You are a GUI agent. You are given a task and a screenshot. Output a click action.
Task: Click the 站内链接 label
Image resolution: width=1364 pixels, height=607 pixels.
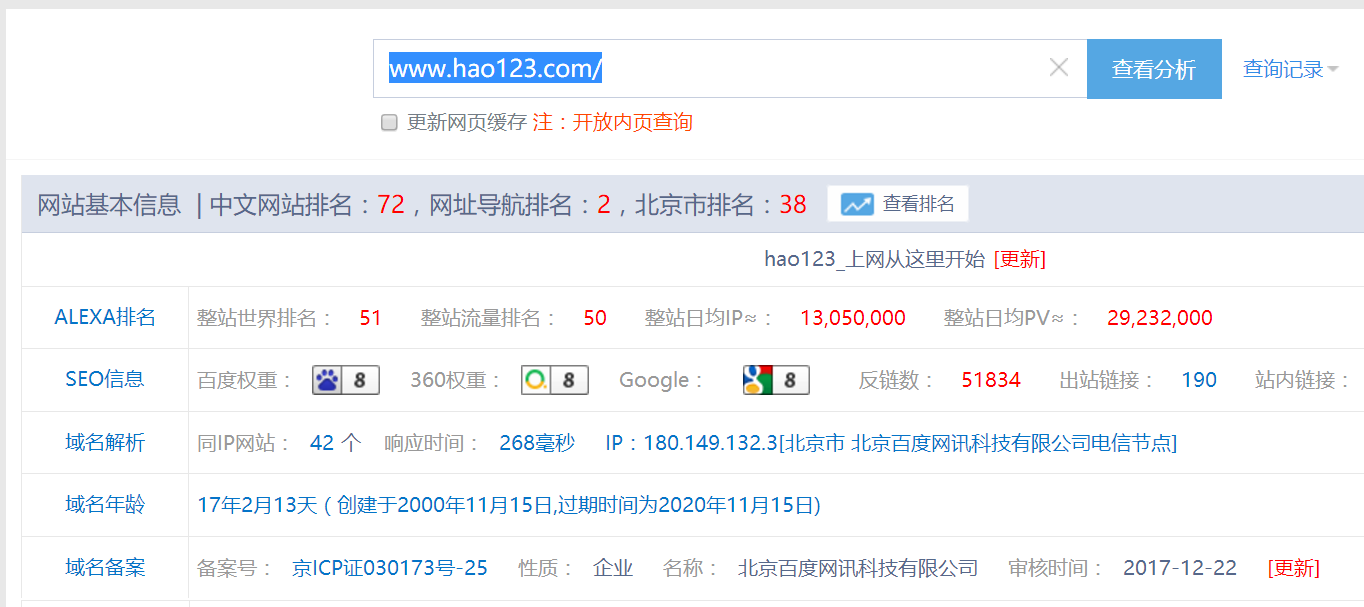click(1304, 380)
